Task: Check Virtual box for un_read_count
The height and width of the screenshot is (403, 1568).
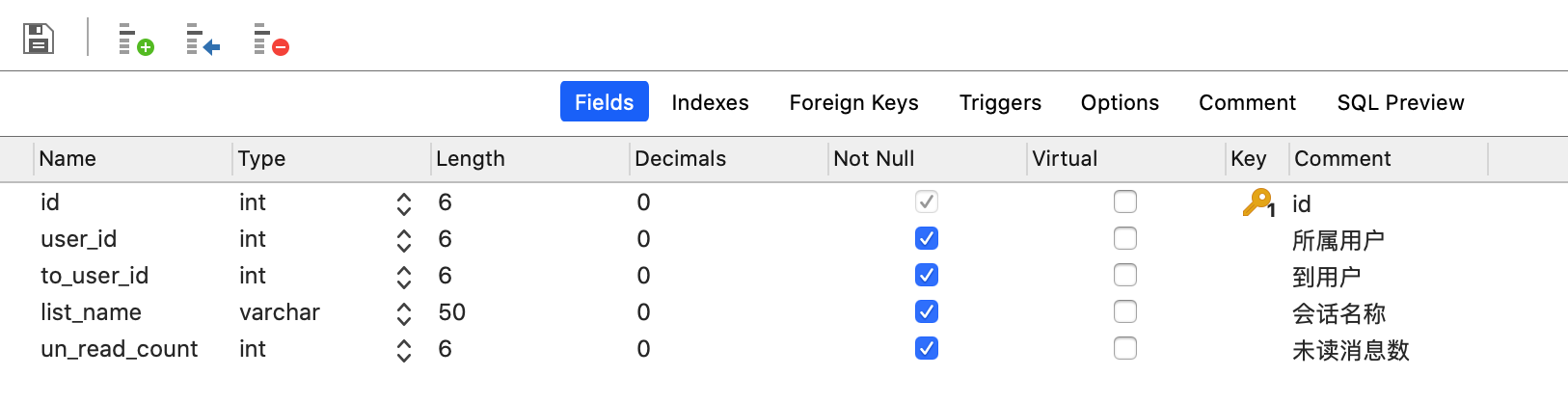Action: pyautogui.click(x=1125, y=348)
